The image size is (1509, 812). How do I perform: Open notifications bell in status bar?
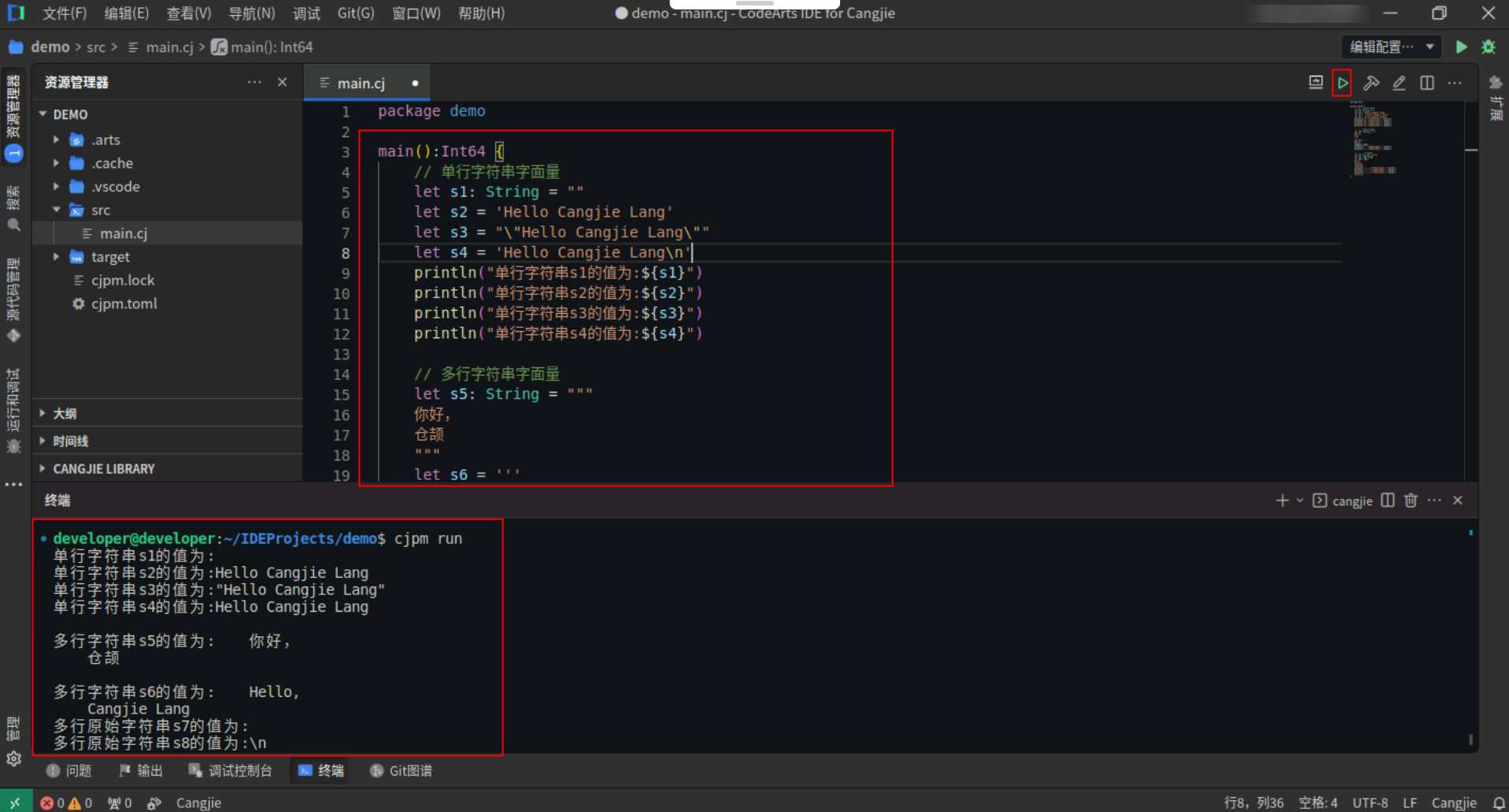[1499, 803]
